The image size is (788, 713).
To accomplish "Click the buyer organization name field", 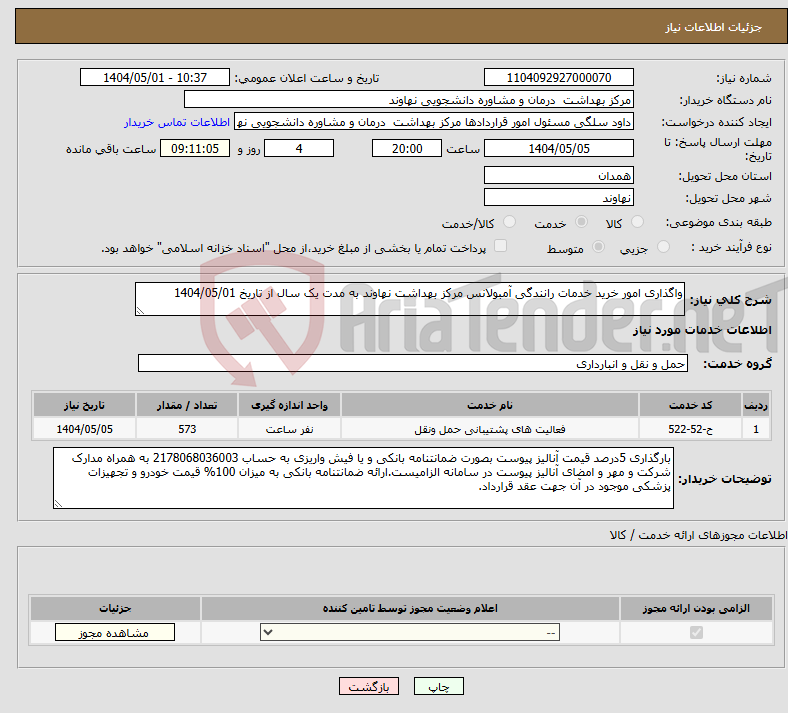I will [x=409, y=99].
